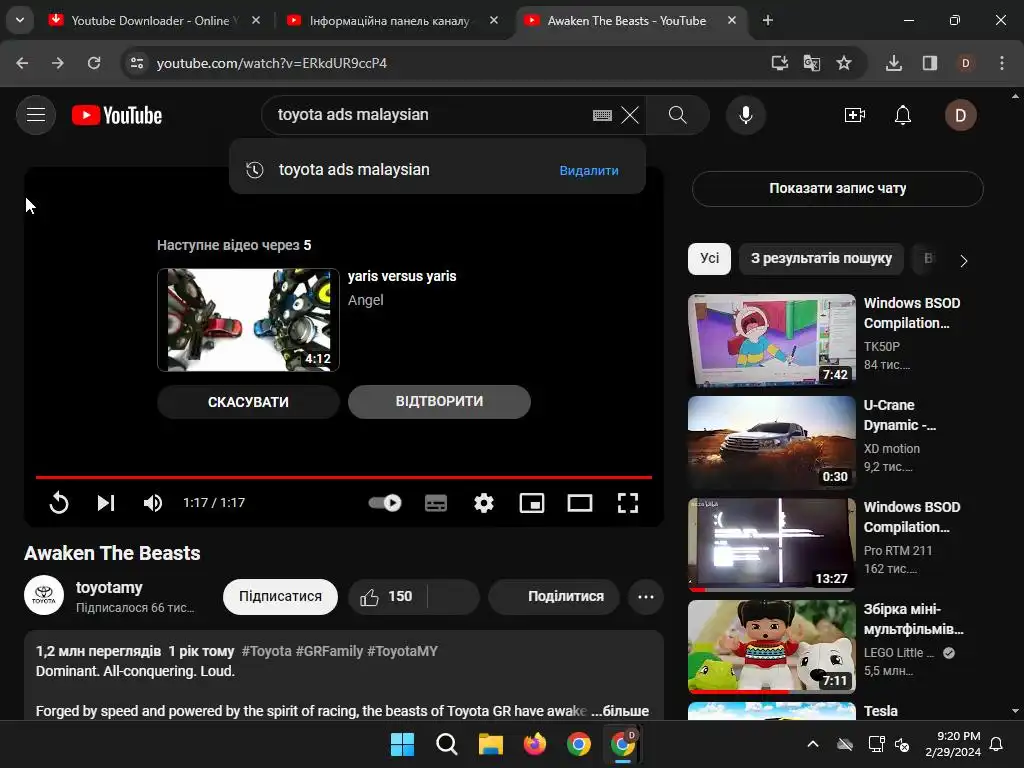
Task: Go to the YouTube home logo
Action: coord(117,116)
